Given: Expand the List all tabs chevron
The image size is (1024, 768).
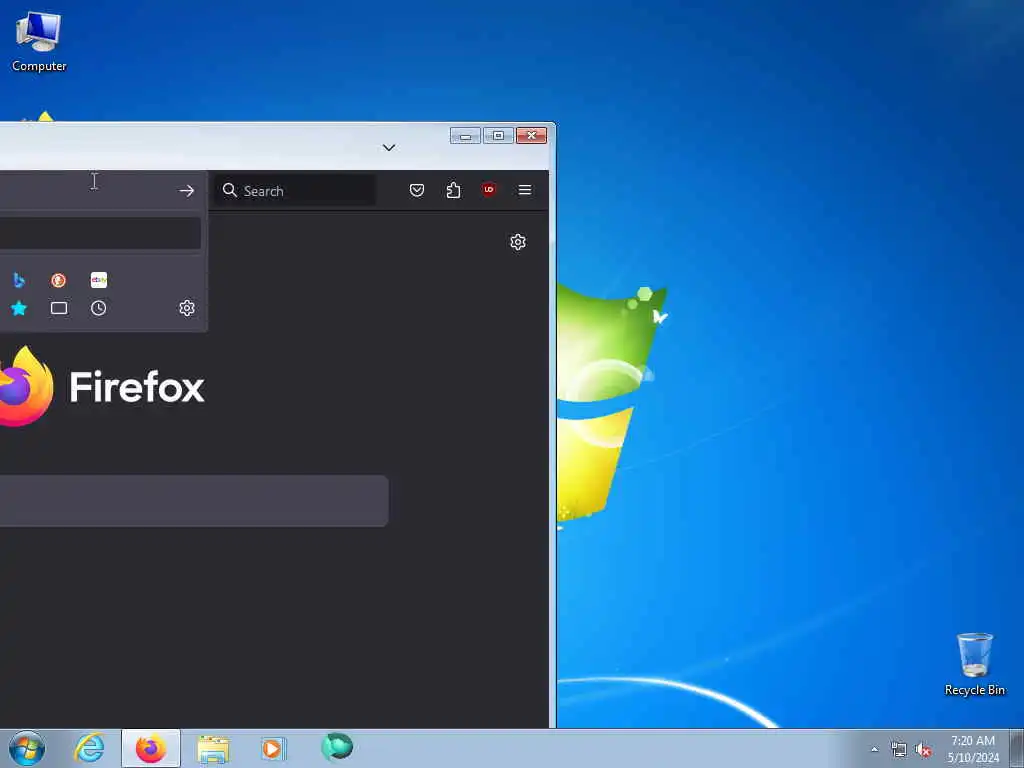Looking at the screenshot, I should pos(389,148).
